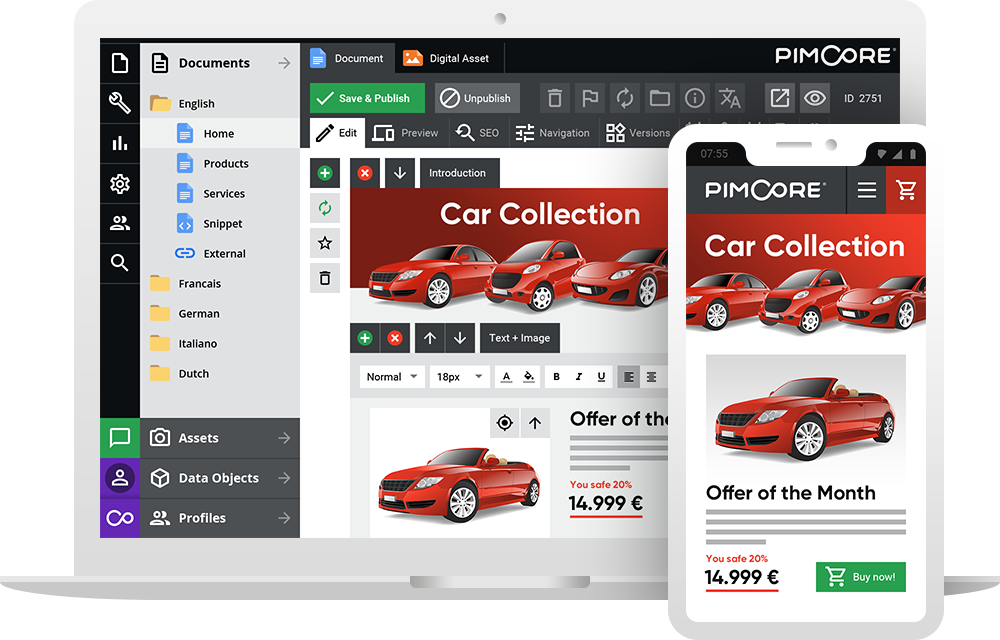The image size is (1000, 640).
Task: Select the Search icon in the sidebar
Action: click(x=119, y=262)
